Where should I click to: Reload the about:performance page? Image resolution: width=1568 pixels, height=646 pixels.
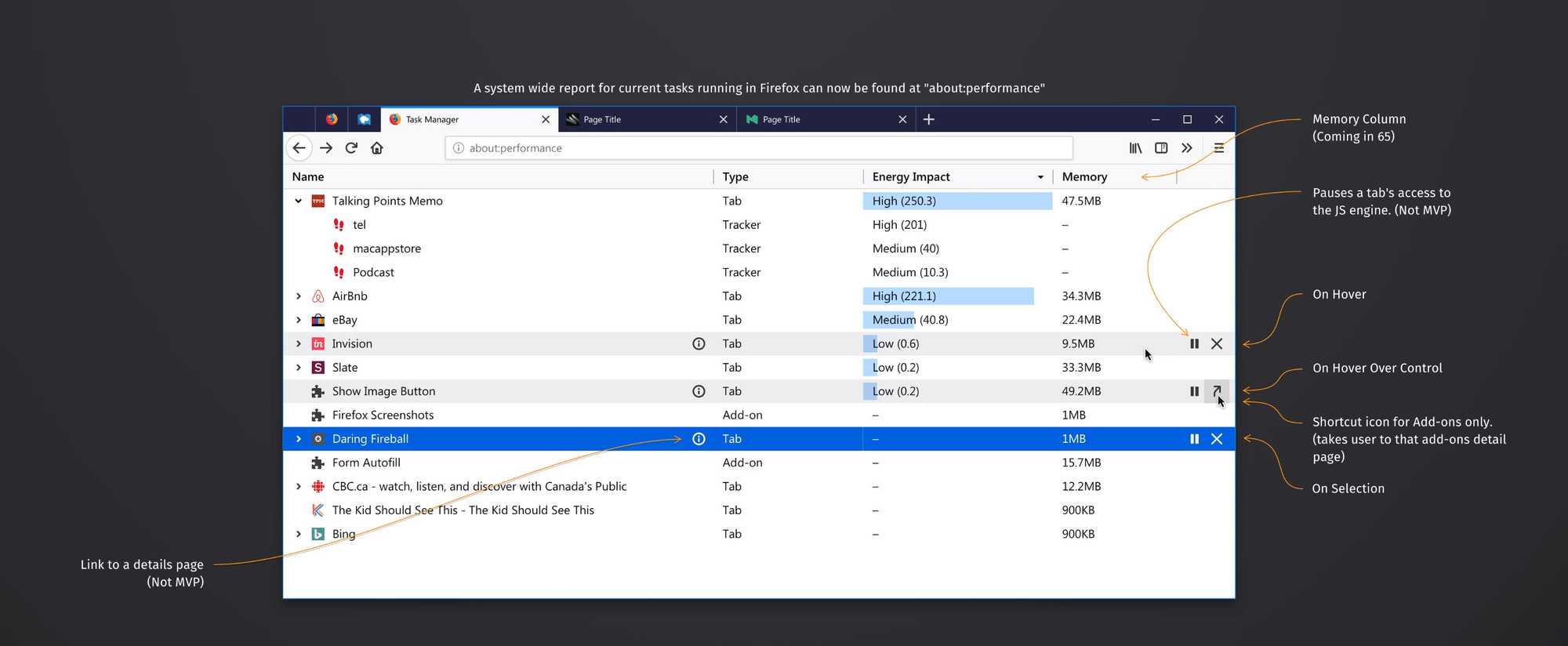pyautogui.click(x=351, y=148)
